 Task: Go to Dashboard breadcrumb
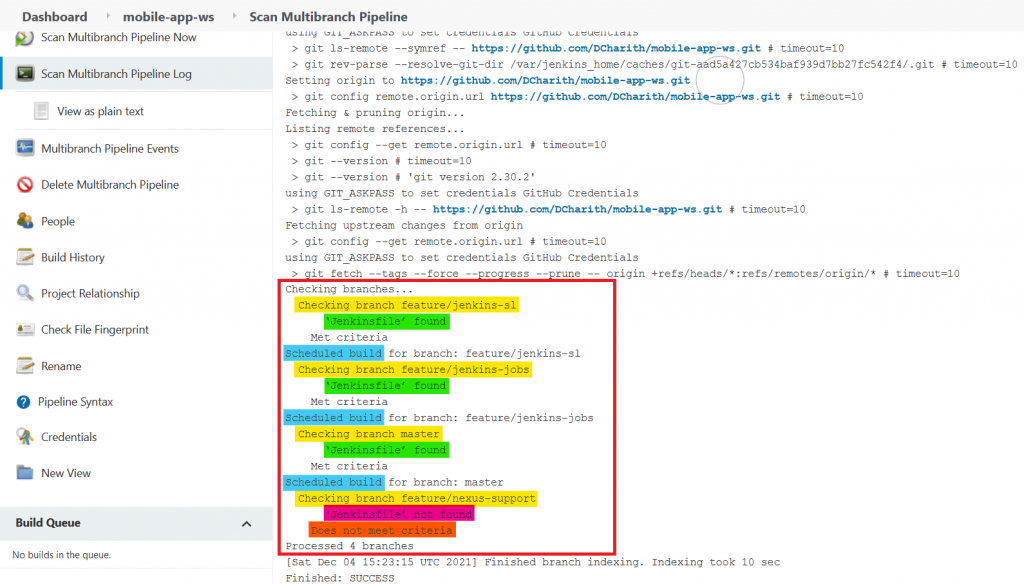tap(54, 17)
